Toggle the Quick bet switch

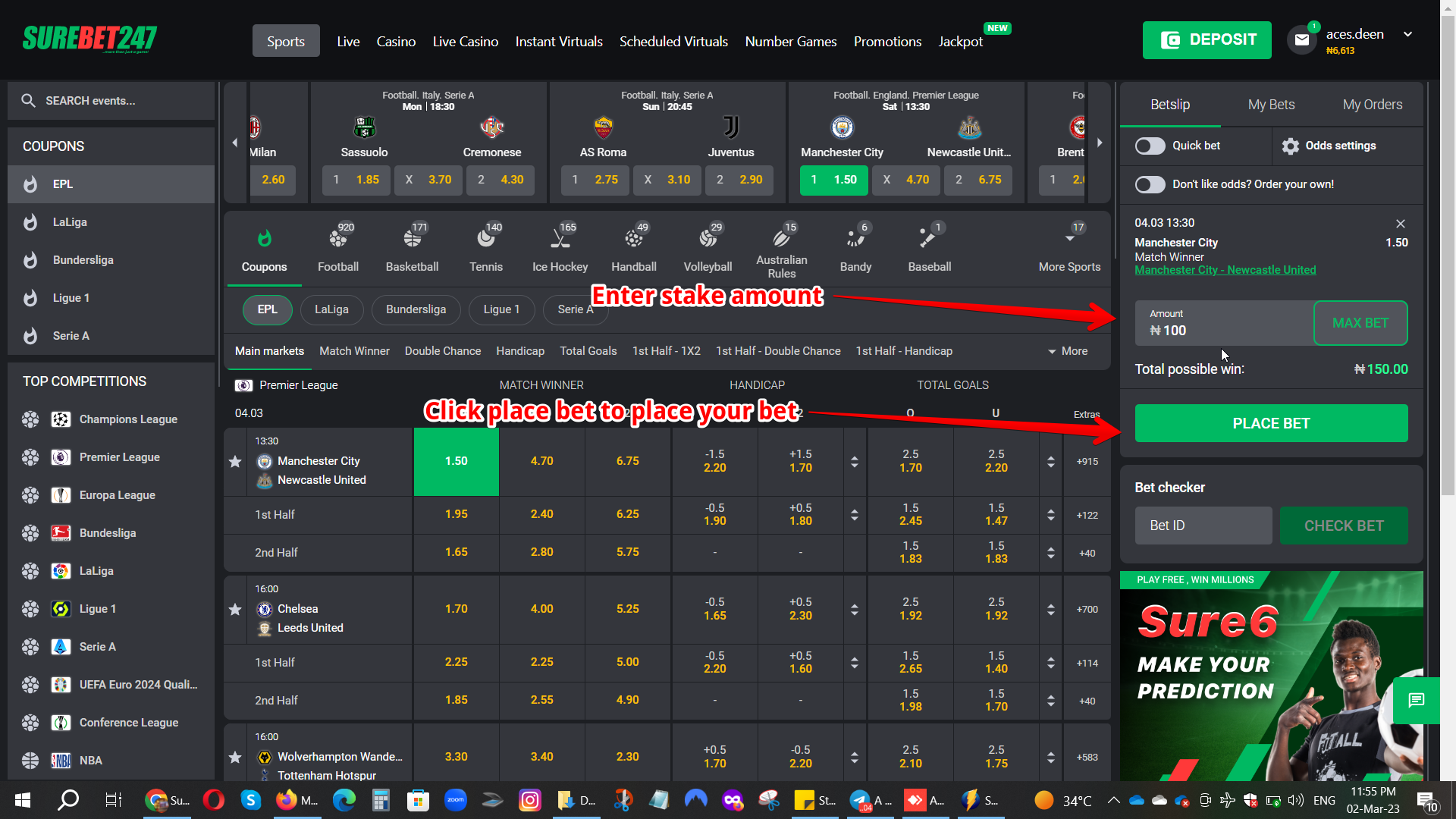(x=1150, y=146)
